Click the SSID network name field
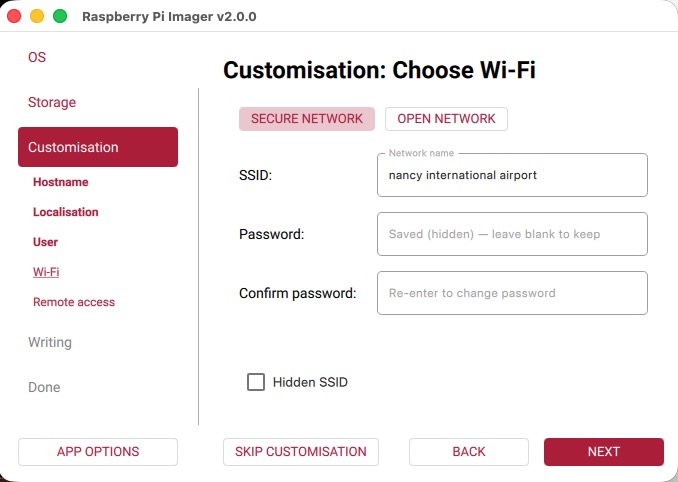The width and height of the screenshot is (678, 482). [x=512, y=175]
